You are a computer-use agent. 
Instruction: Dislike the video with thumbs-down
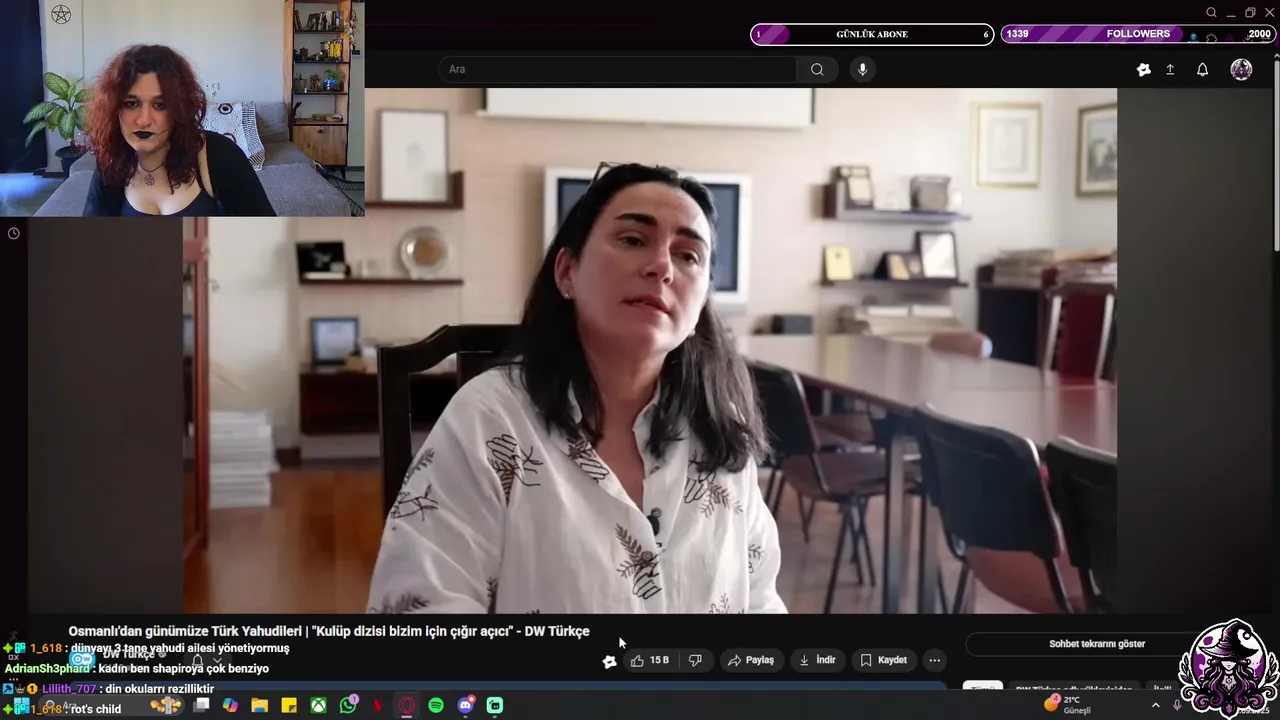click(x=695, y=660)
